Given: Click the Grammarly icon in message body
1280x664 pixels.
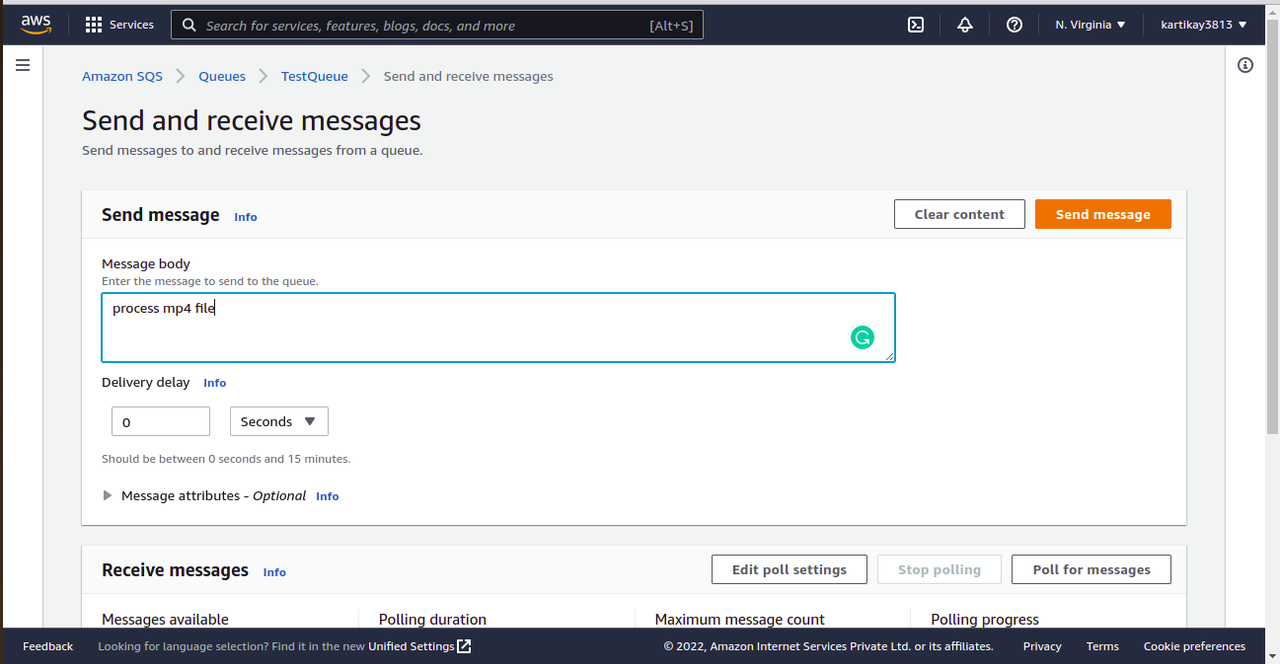Looking at the screenshot, I should 862,337.
